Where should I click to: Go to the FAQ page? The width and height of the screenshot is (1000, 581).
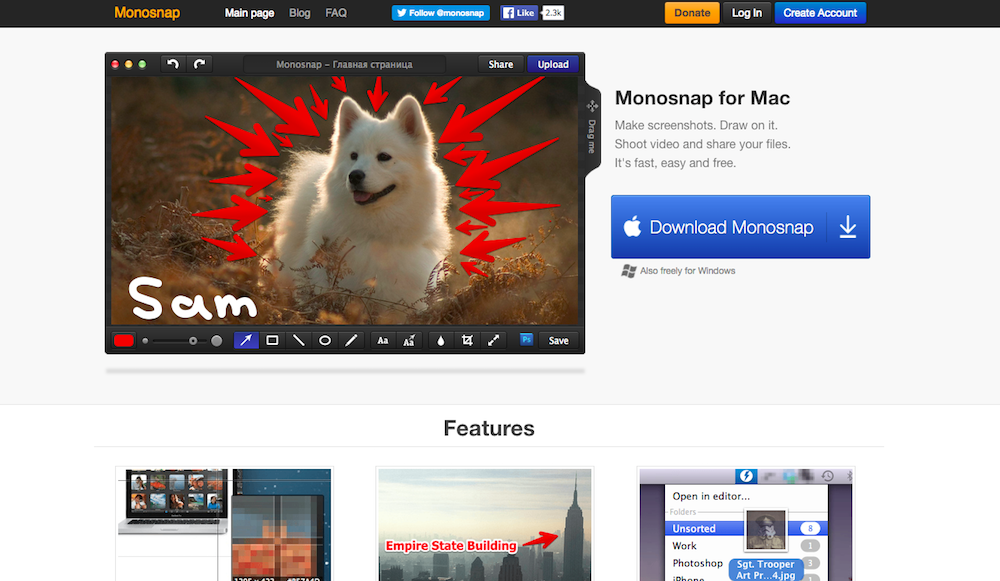tap(336, 13)
